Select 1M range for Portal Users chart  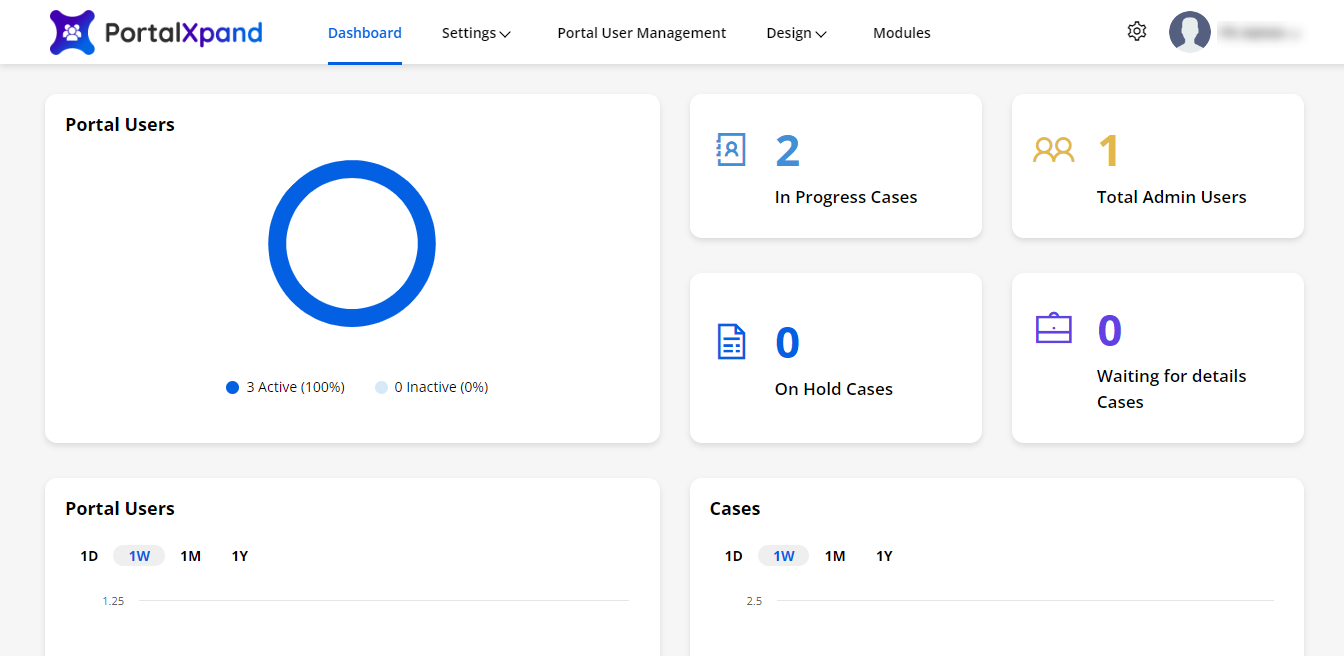[x=190, y=556]
